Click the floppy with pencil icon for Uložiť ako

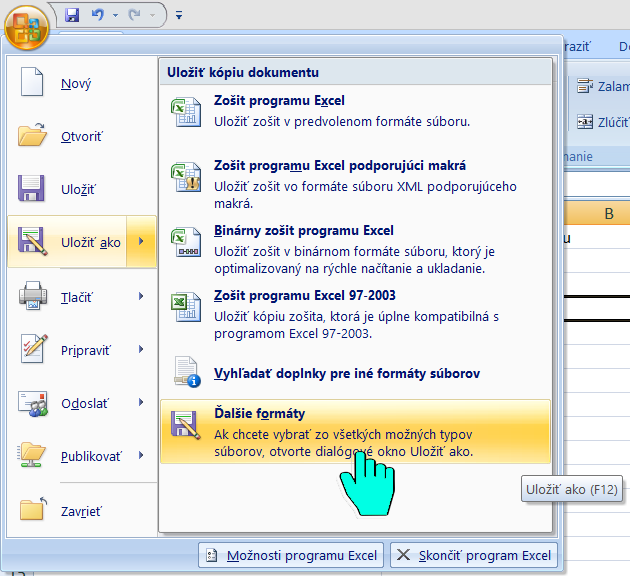[32, 241]
